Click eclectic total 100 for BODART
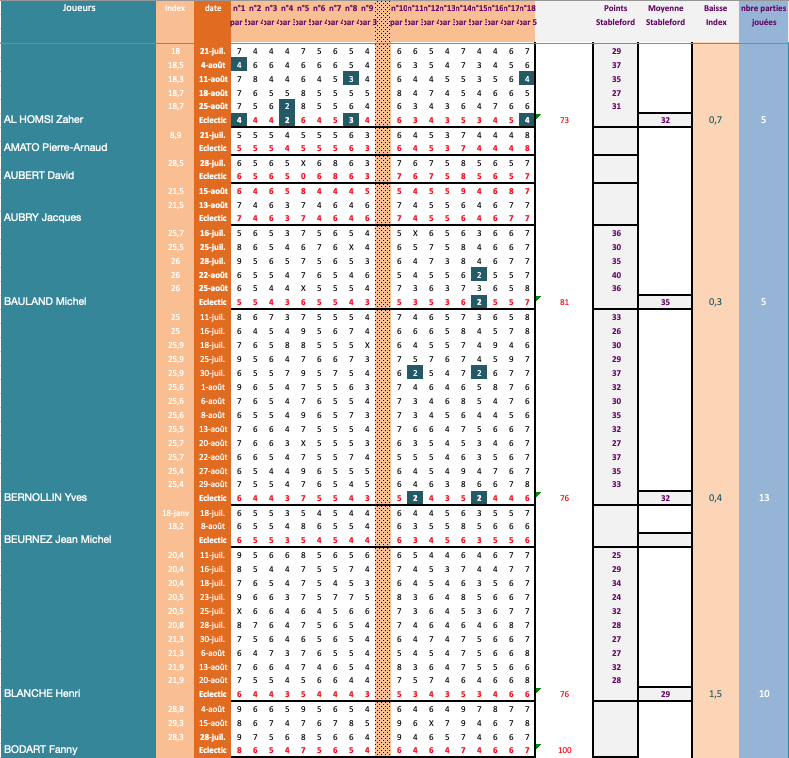The width and height of the screenshot is (789, 758). 564,750
